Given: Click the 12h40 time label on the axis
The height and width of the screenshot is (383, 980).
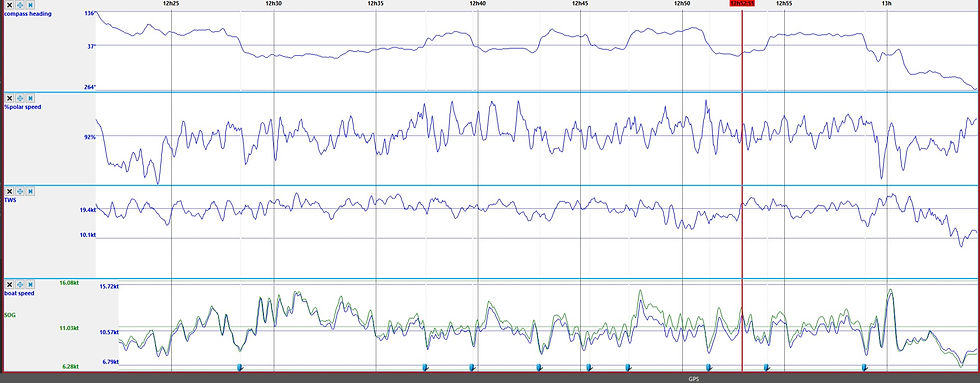Looking at the screenshot, I should pos(478,3).
